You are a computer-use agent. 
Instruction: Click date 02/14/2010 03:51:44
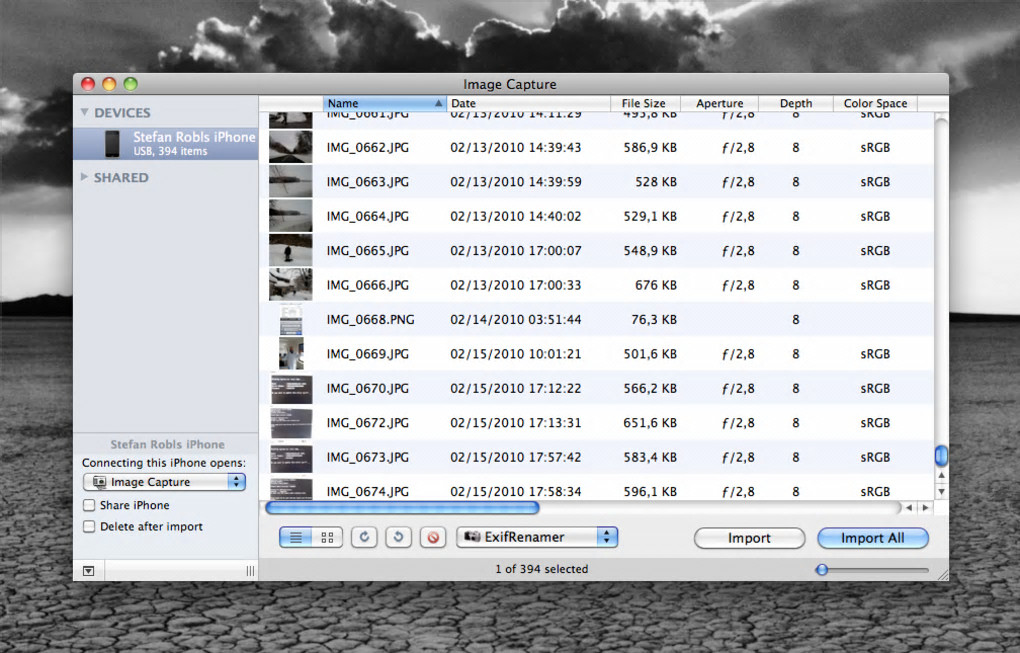pyautogui.click(x=516, y=319)
